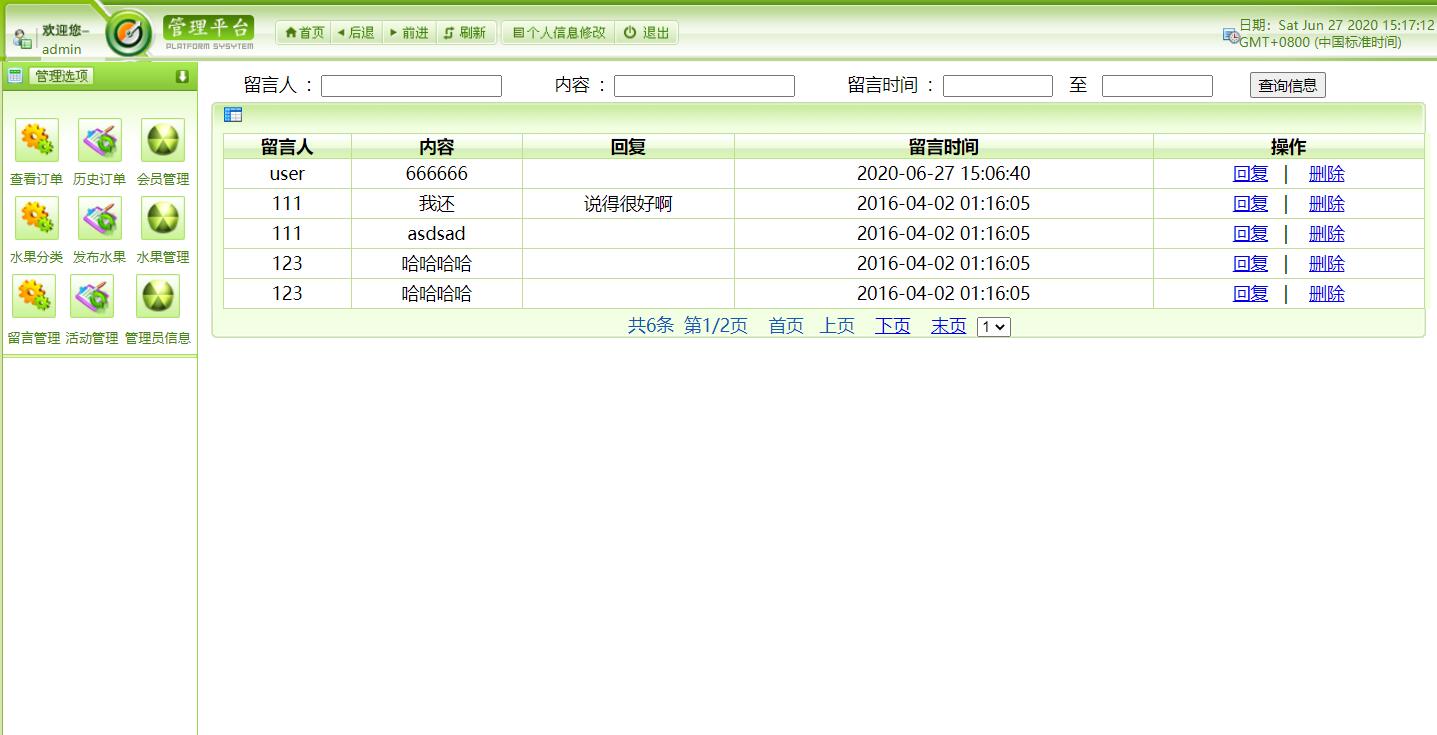Focus the 内容 search input field

tap(704, 86)
